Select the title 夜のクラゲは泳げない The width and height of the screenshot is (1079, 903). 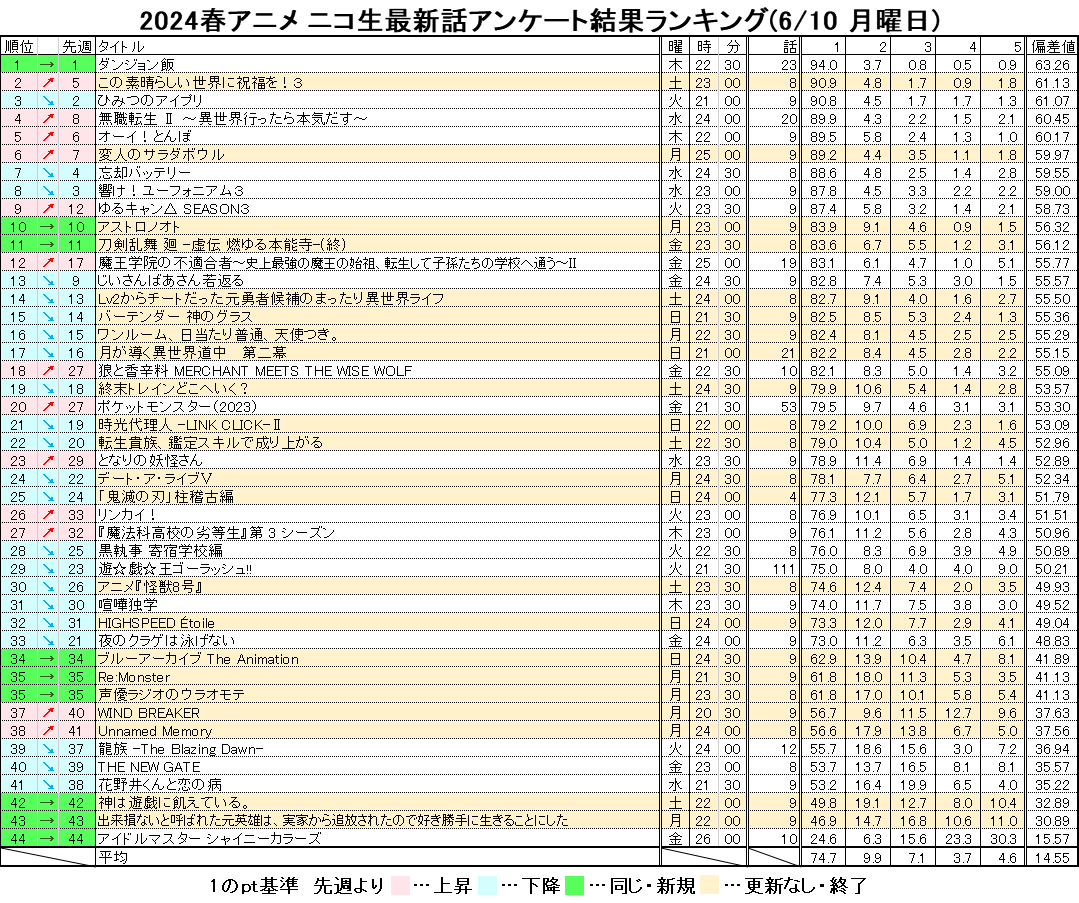167,641
